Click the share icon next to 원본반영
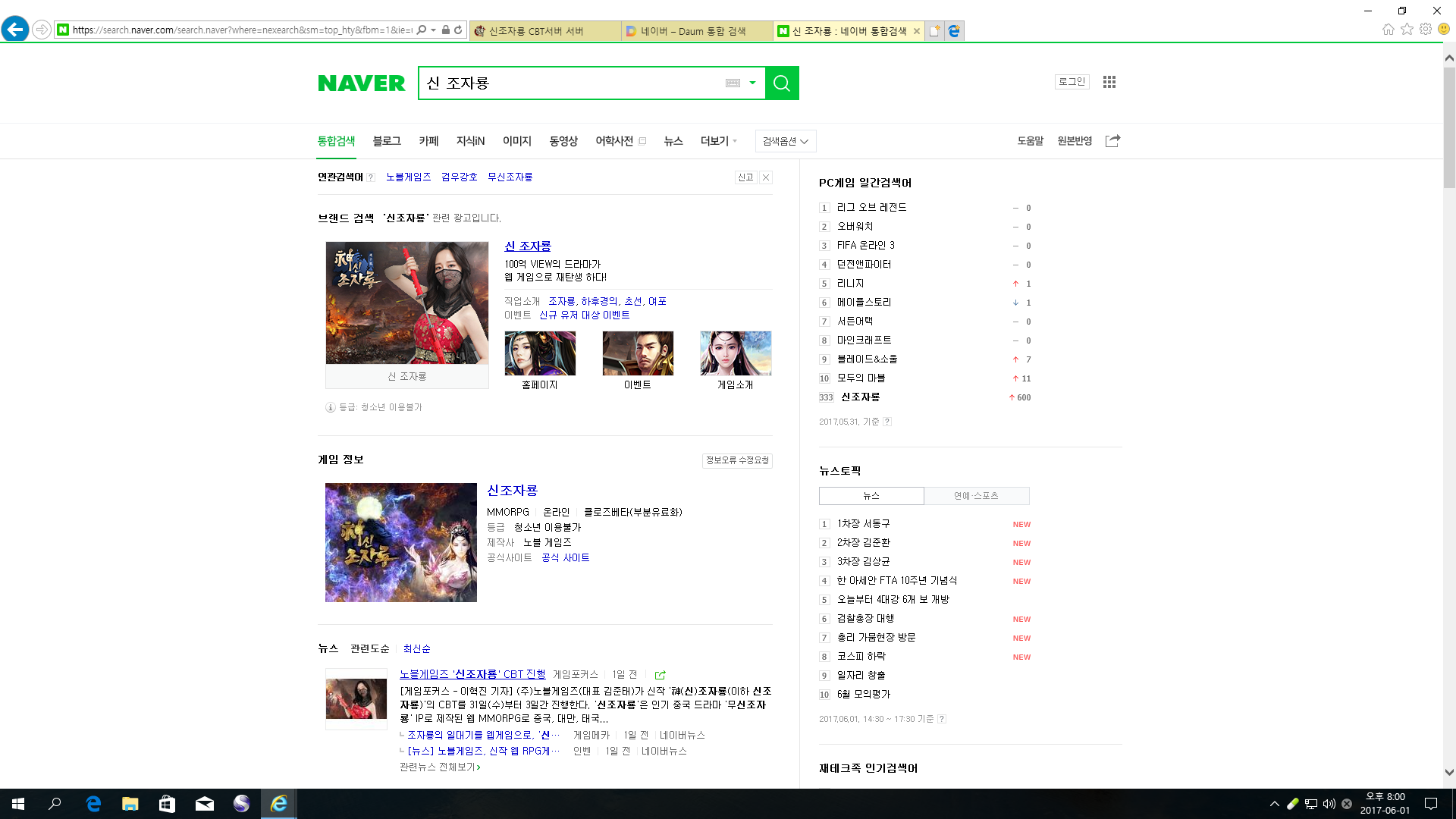 pos(1112,141)
